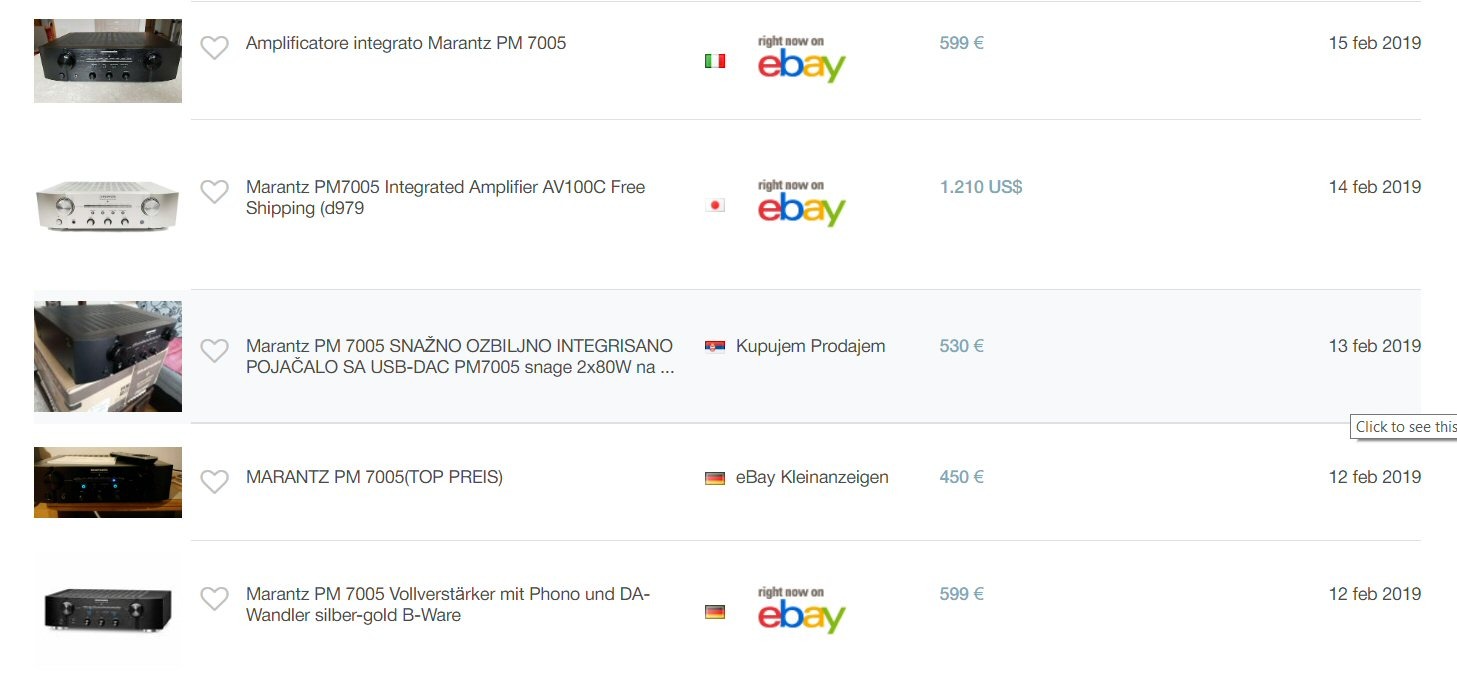Click eBay logo next to the Japan flag

coord(801,204)
